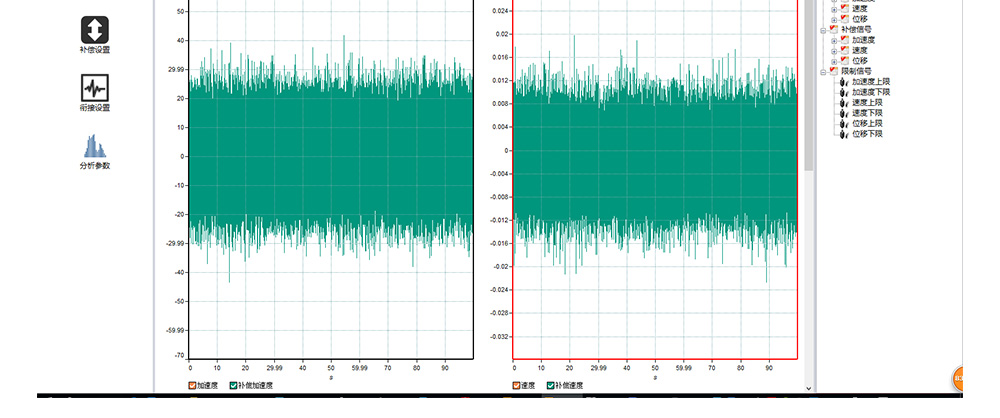Select 加速度上限 limit signal item
Image resolution: width=1000 pixels, height=418 pixels.
(869, 81)
